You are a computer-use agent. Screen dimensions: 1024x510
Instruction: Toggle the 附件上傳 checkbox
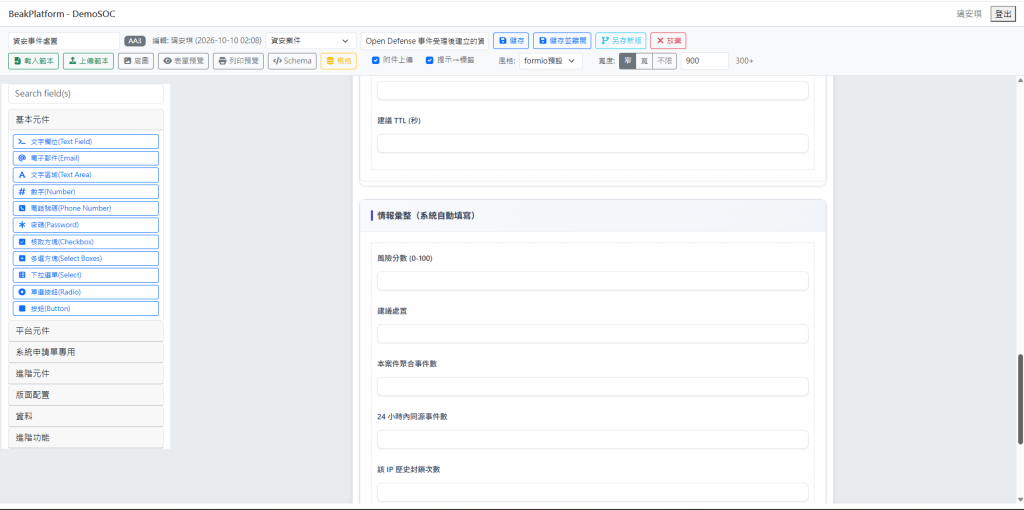(376, 60)
